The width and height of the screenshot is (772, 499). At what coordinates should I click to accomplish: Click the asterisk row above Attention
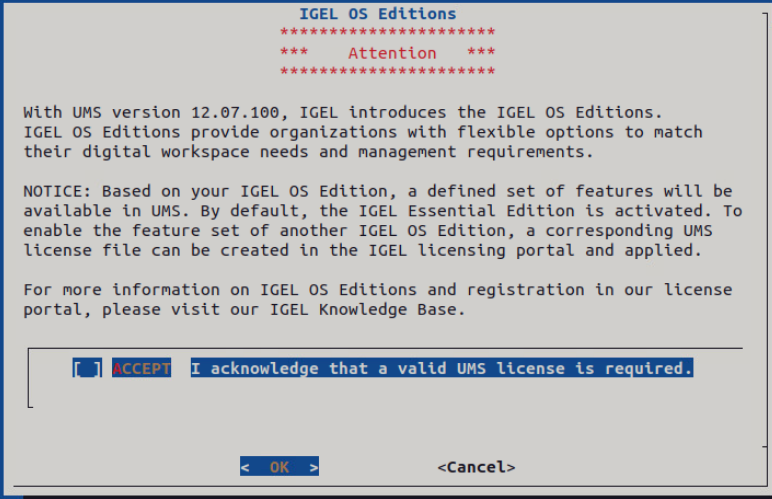(x=387, y=34)
